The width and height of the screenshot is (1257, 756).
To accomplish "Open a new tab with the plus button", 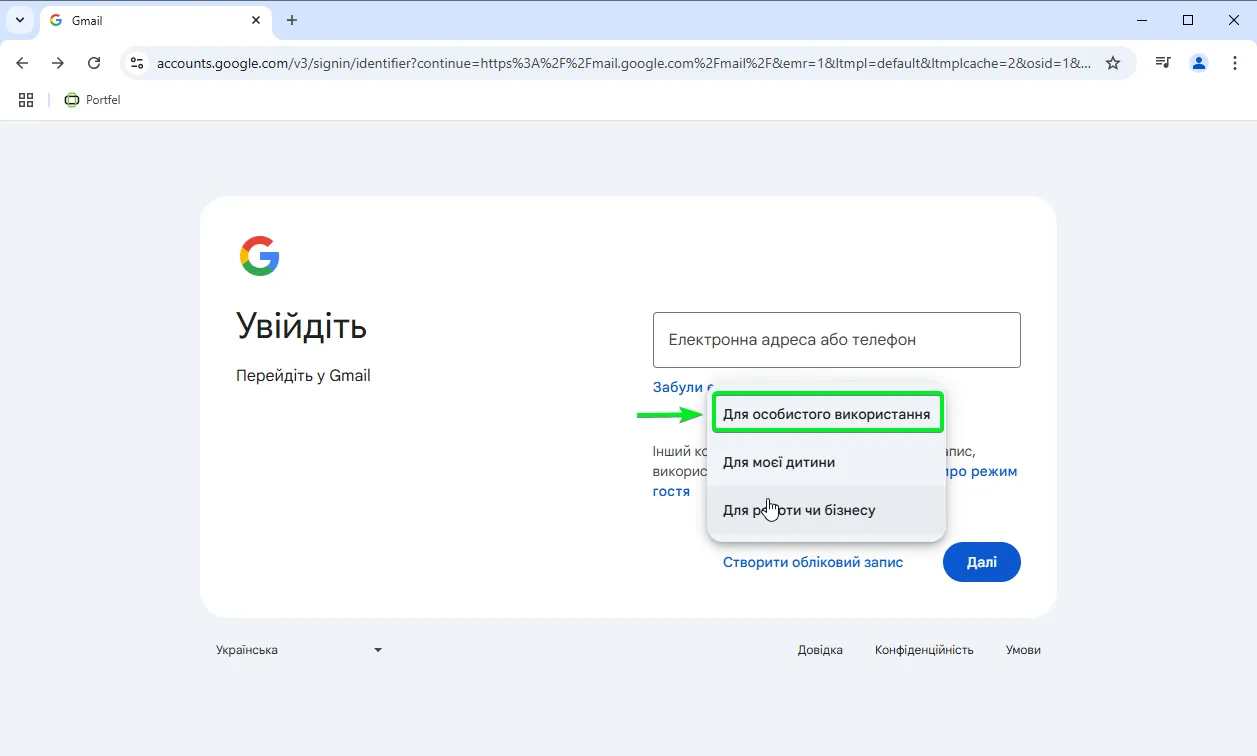I will point(292,20).
